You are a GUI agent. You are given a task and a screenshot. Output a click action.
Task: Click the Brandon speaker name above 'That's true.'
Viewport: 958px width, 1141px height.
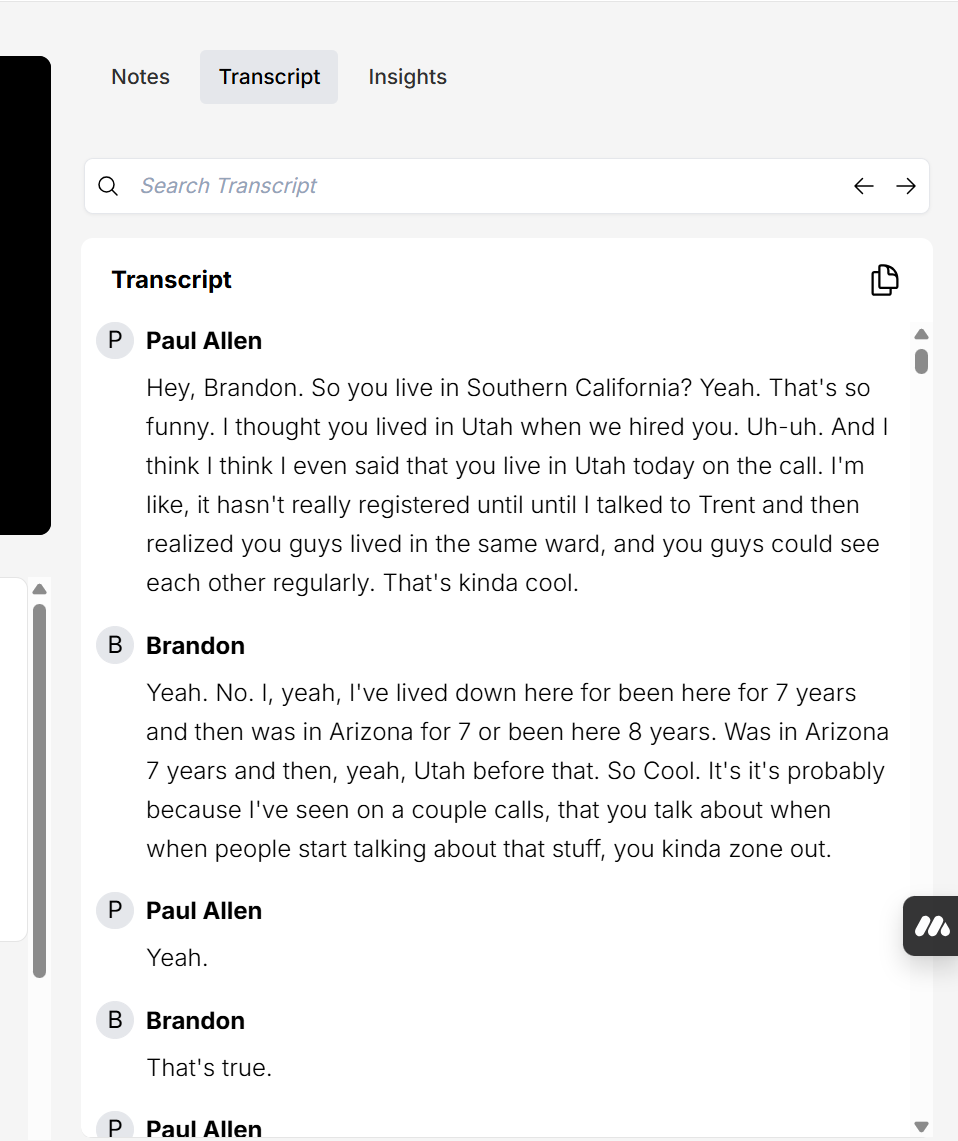[x=195, y=1020]
